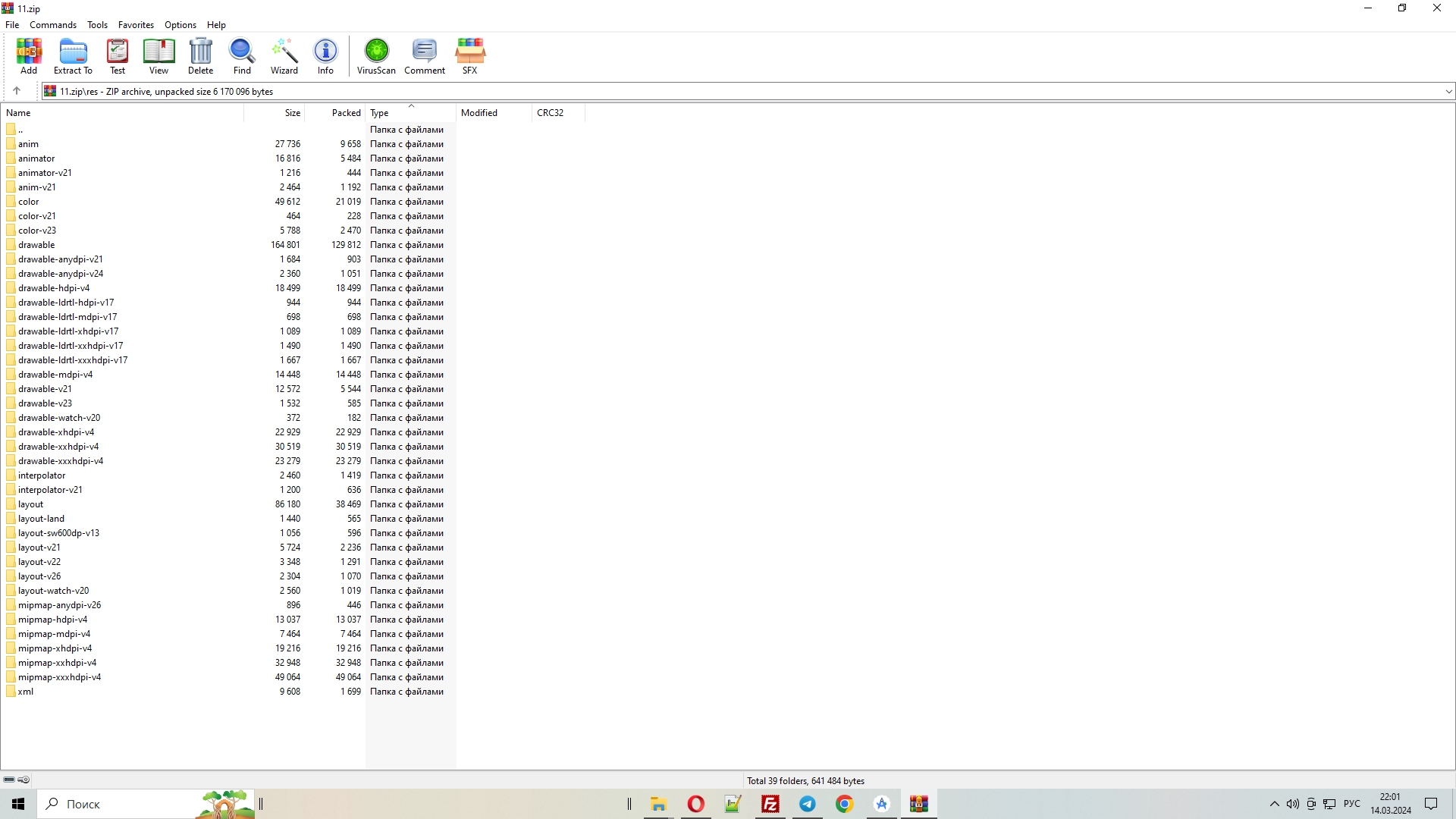Select the drawable-xxhdpi-v4 folder
Image resolution: width=1456 pixels, height=819 pixels.
58,447
